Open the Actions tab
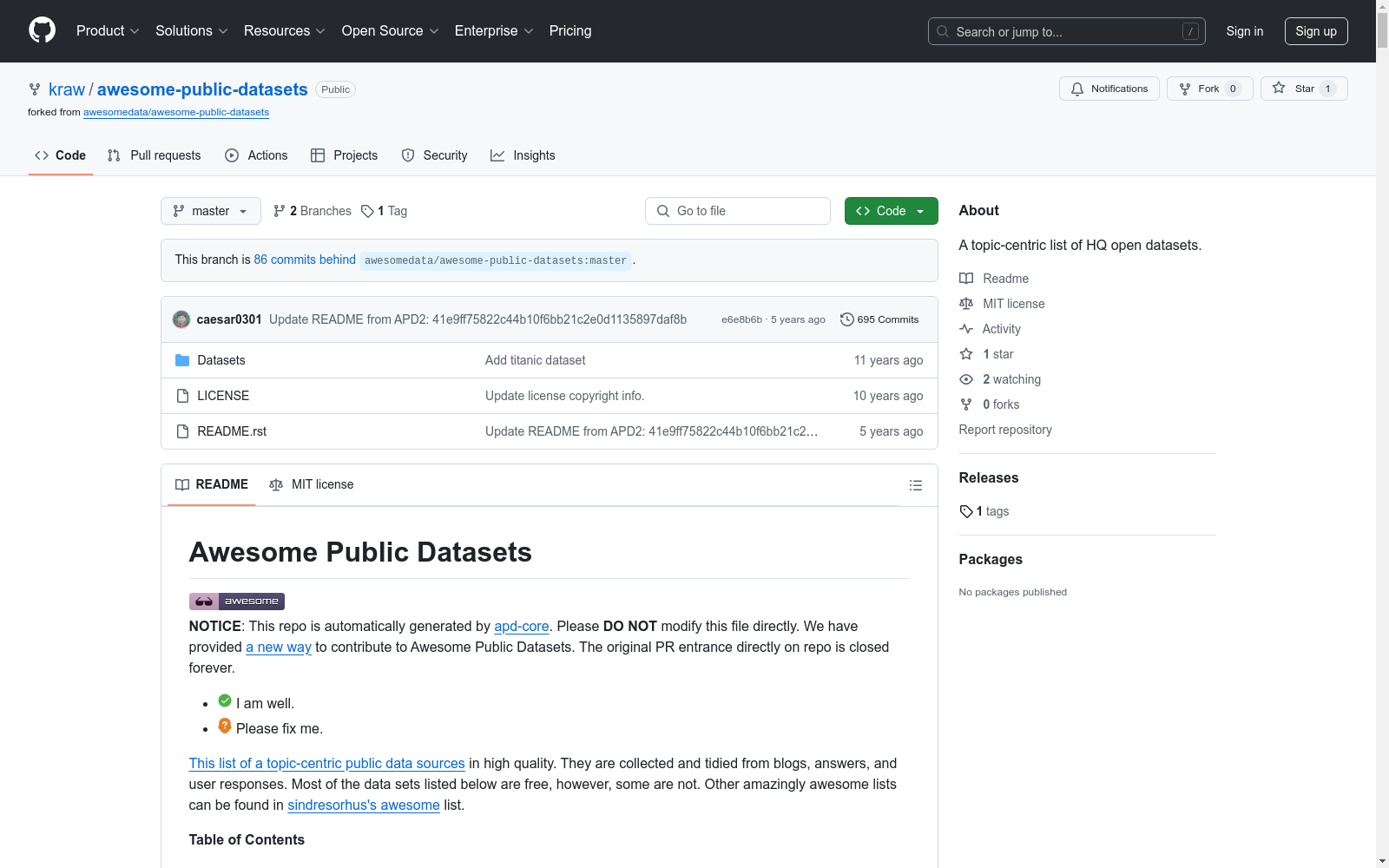 point(256,155)
